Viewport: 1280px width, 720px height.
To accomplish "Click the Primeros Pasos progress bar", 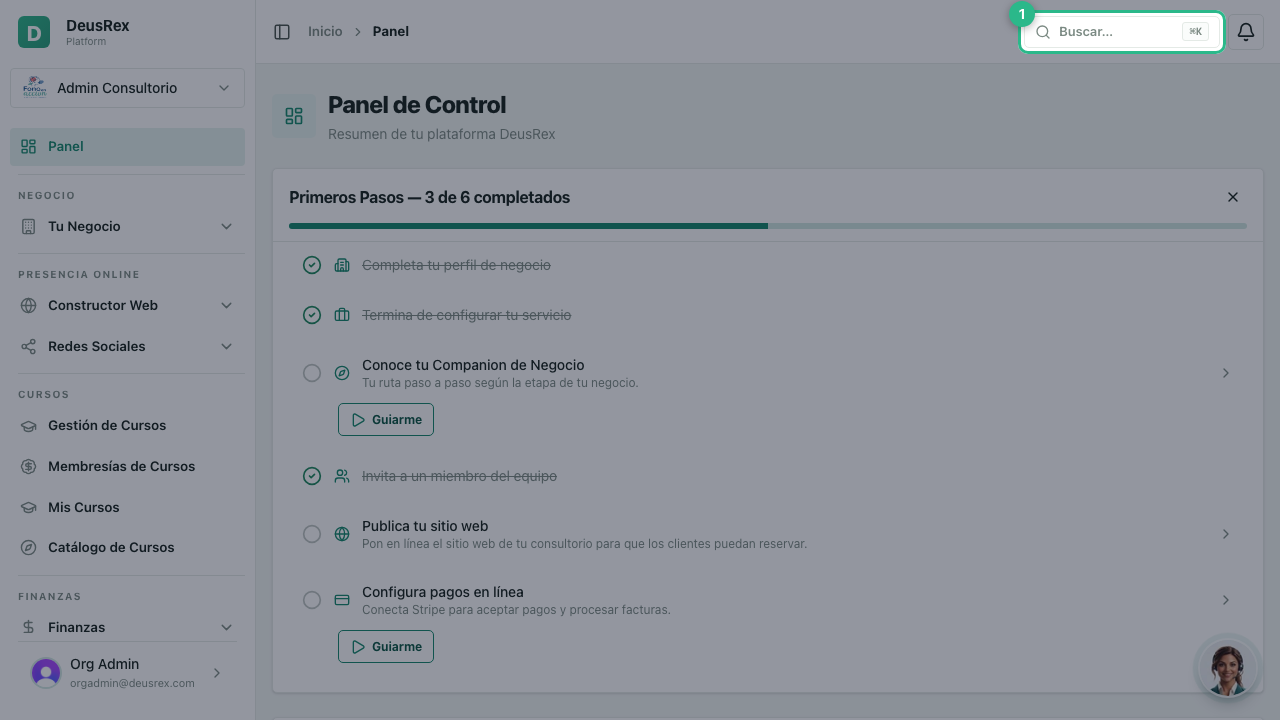I will click(x=768, y=226).
